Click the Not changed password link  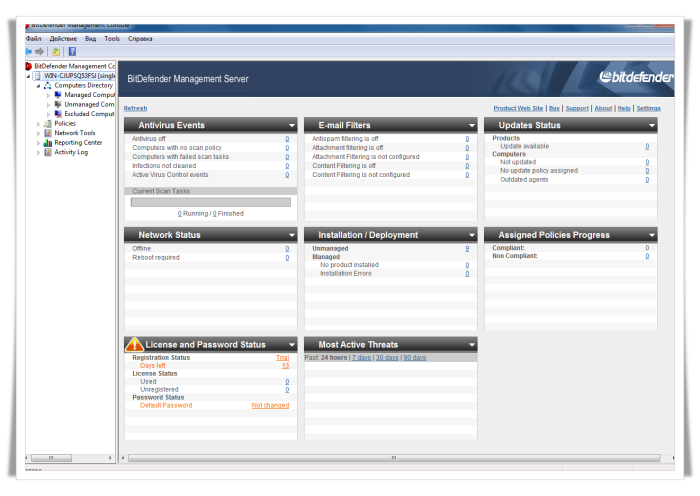pos(270,405)
